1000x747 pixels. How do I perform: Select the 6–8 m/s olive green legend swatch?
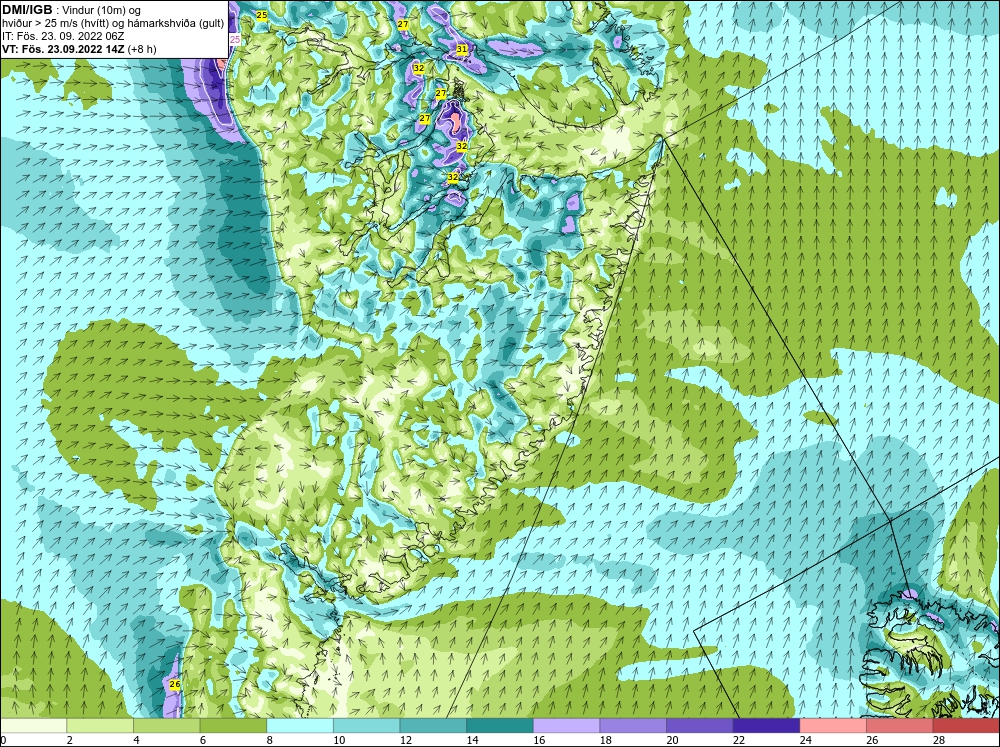[x=233, y=726]
